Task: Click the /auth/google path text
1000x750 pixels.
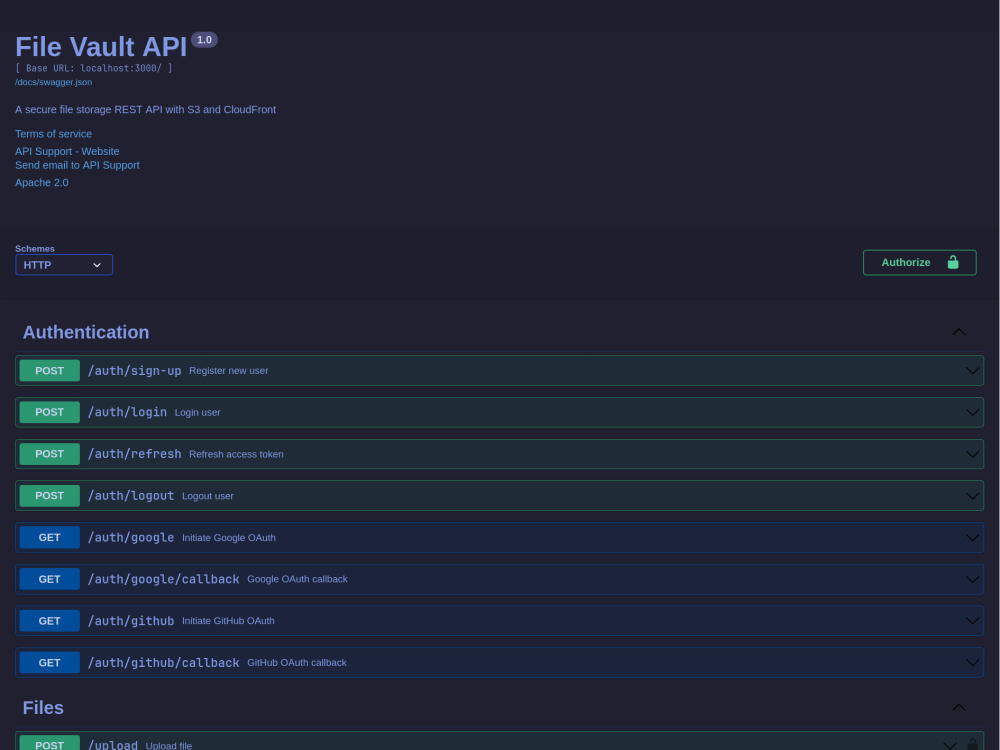Action: [131, 538]
